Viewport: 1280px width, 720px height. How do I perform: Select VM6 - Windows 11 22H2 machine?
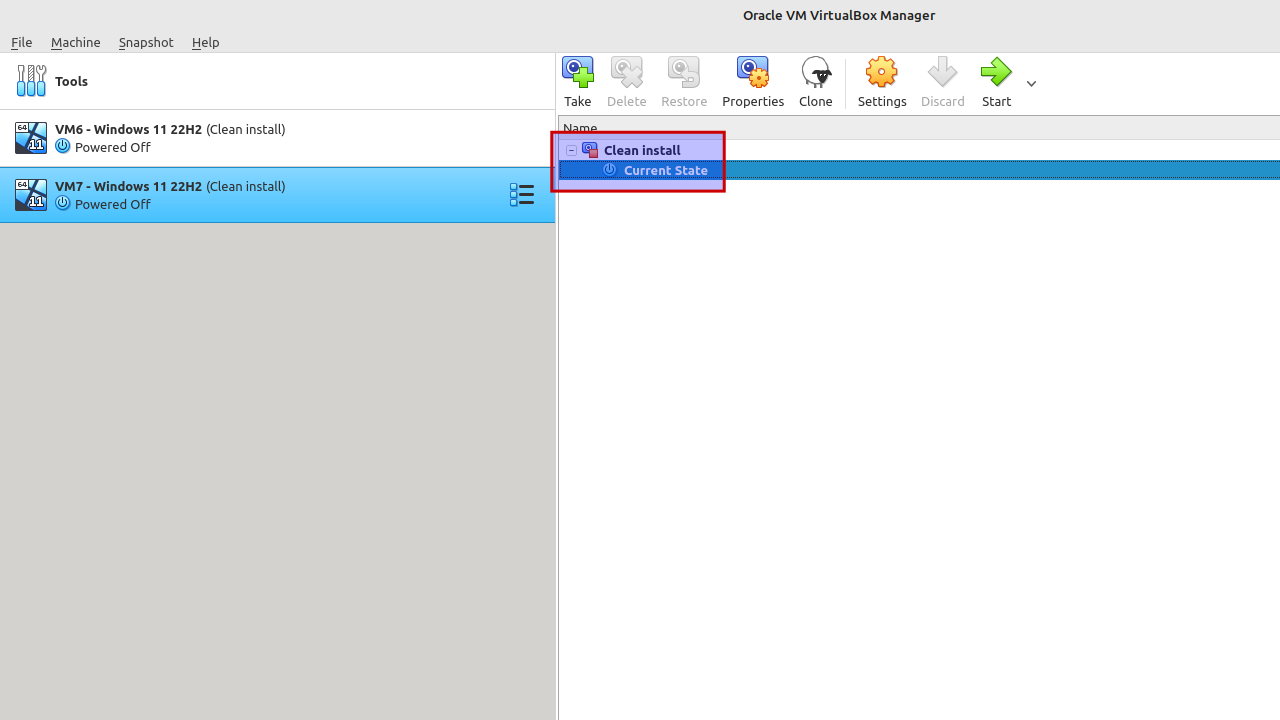click(277, 138)
